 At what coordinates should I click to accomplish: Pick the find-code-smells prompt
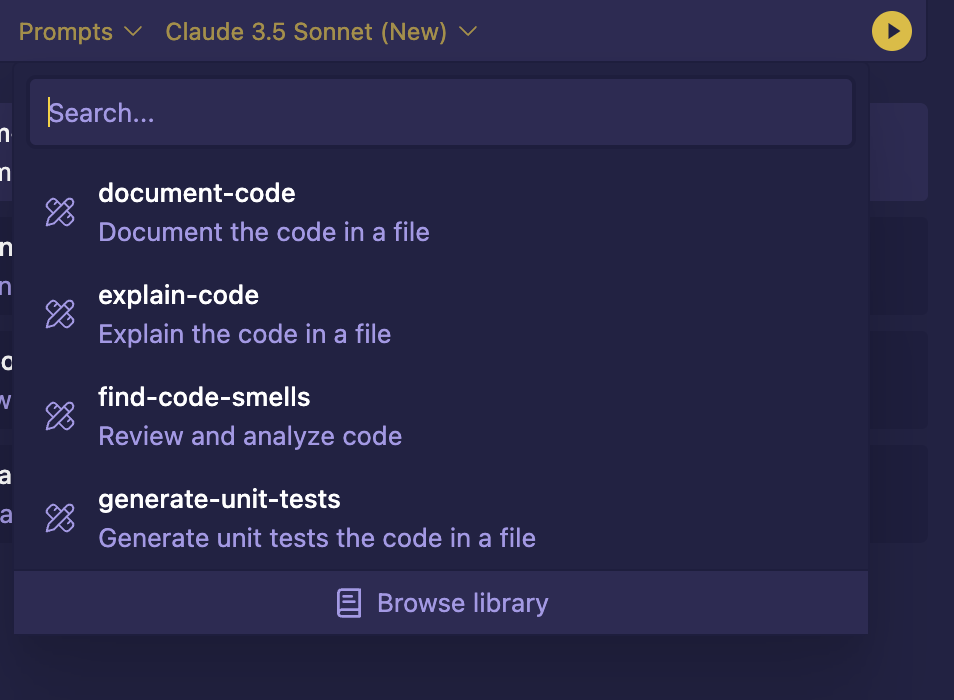pos(204,397)
